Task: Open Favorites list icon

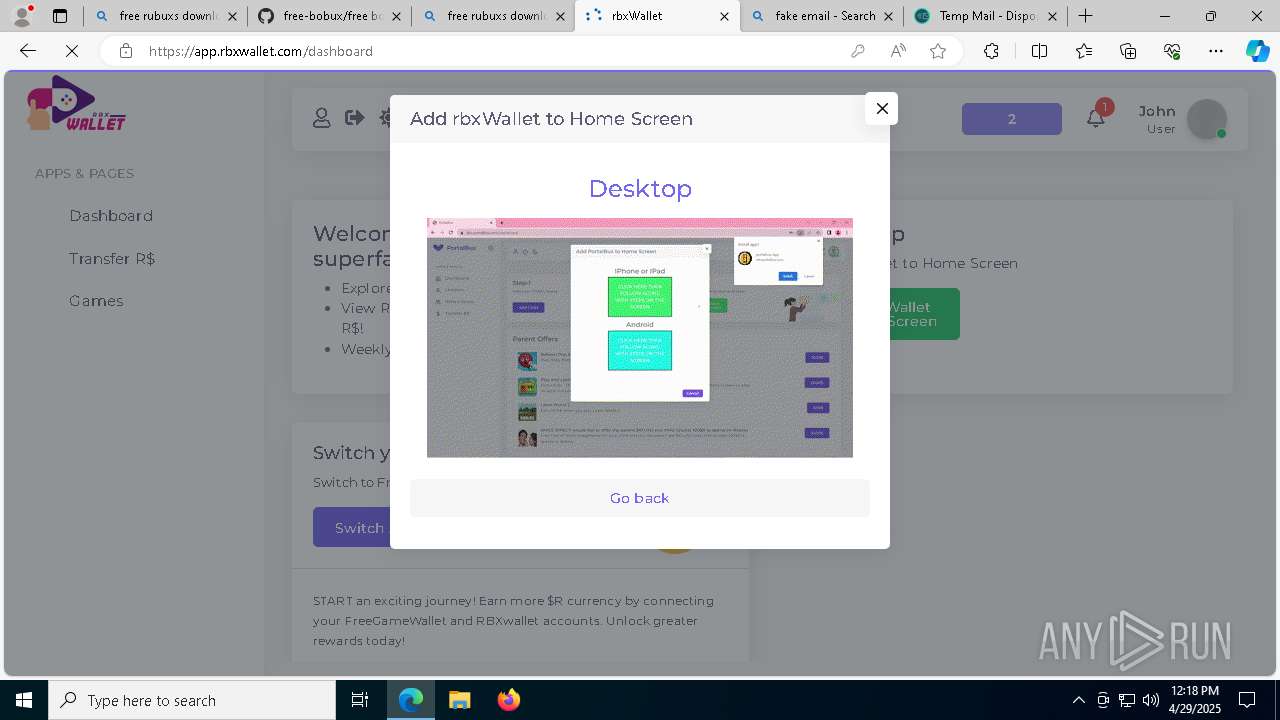Action: [1084, 51]
